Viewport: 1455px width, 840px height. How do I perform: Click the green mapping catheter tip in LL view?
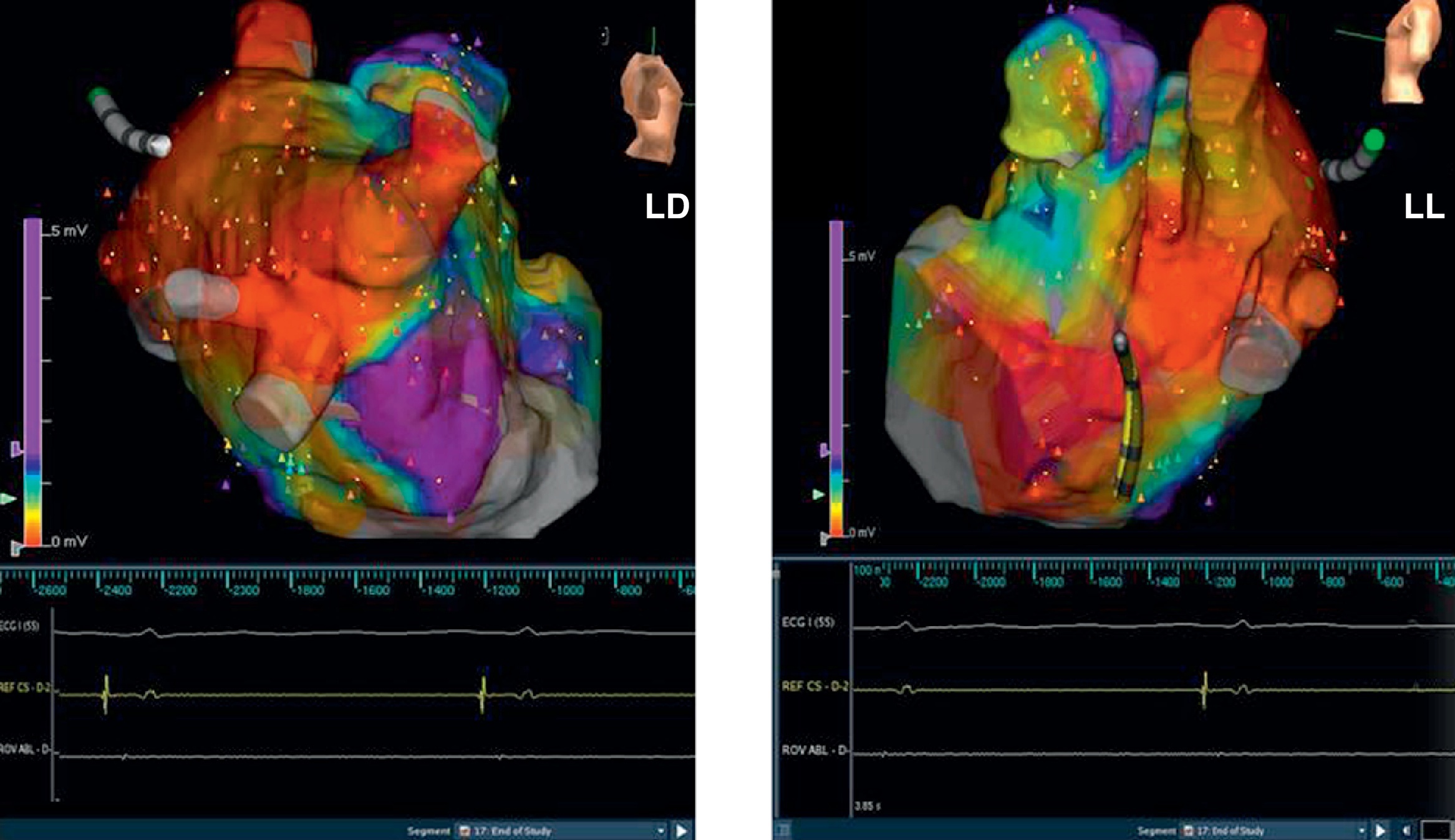tap(1373, 140)
